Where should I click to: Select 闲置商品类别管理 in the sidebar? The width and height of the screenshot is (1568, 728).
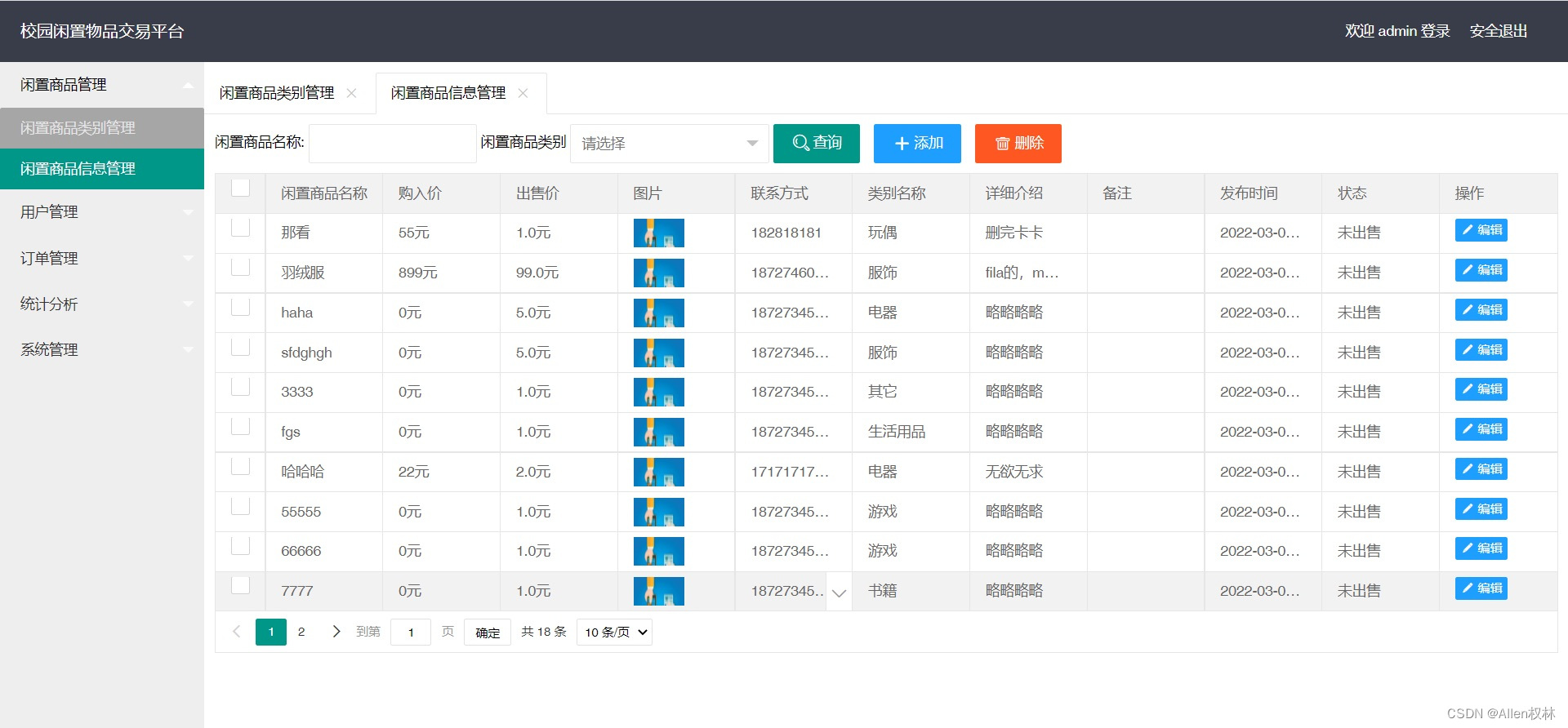point(102,128)
